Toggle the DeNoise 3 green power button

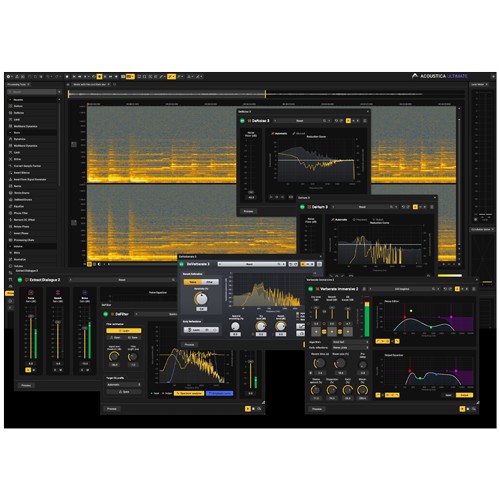242,121
